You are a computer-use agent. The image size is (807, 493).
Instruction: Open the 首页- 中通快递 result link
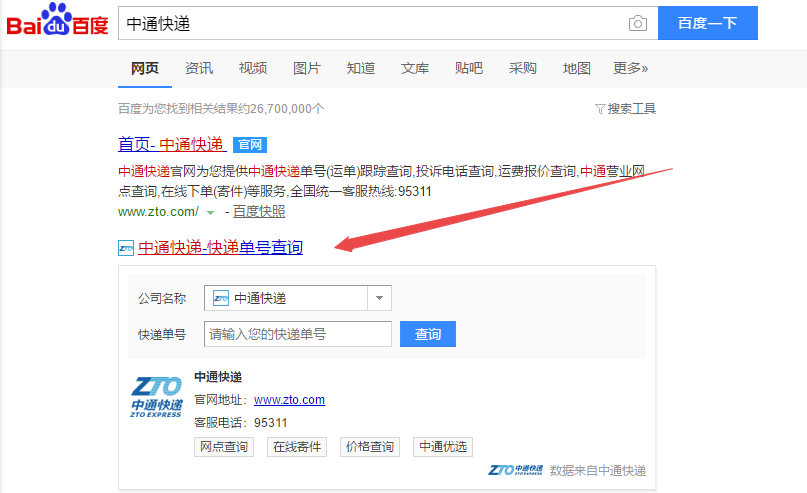(172, 144)
